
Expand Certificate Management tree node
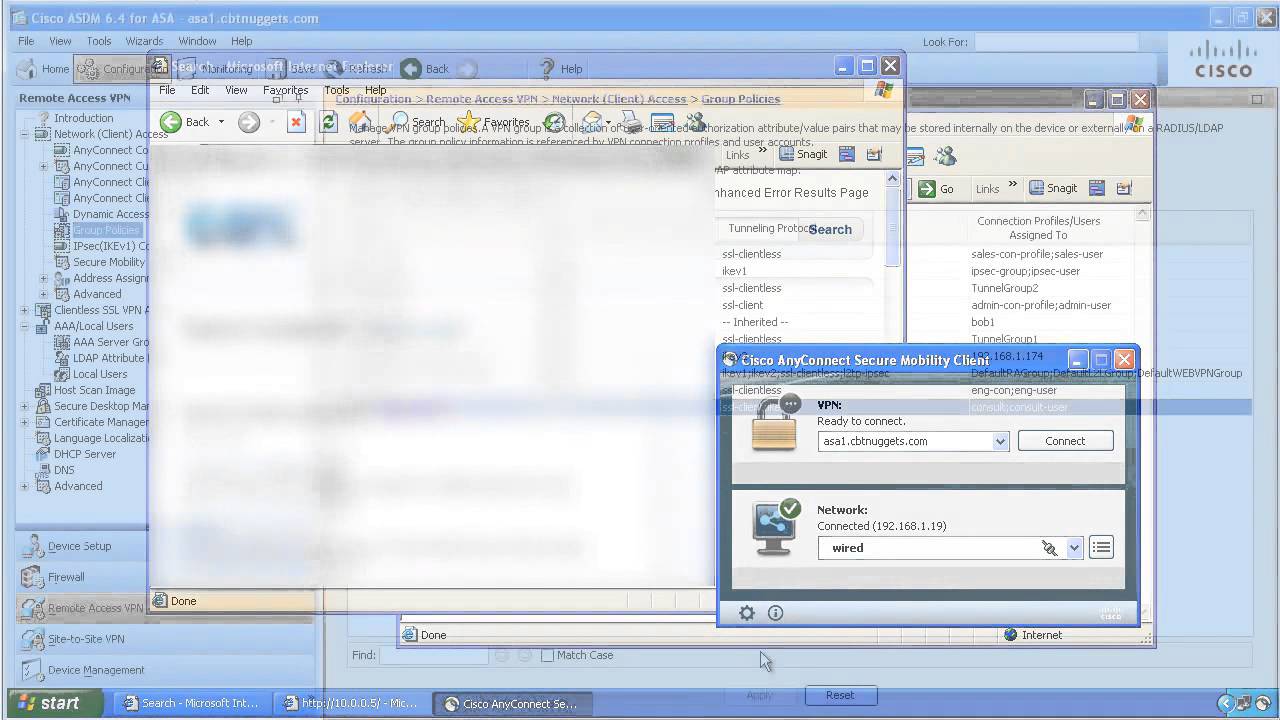pos(25,422)
